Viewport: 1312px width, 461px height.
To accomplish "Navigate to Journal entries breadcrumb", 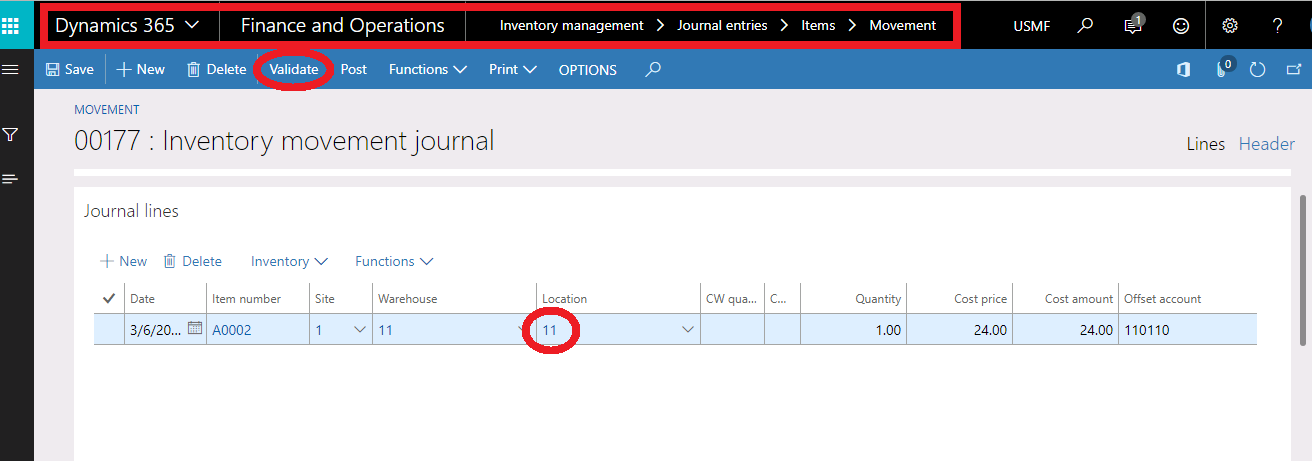I will [722, 25].
